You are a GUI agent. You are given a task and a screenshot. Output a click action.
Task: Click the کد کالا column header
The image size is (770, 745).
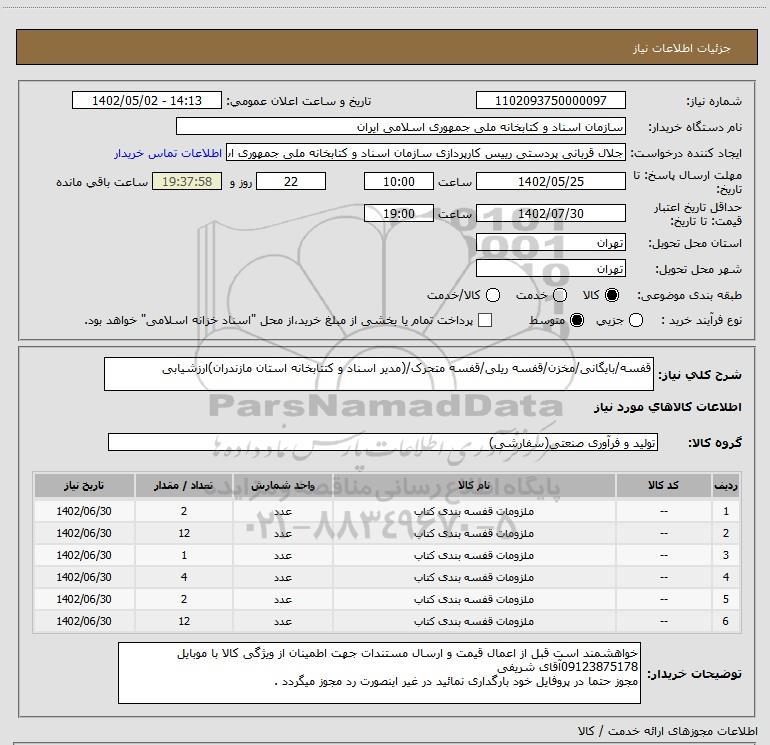tap(663, 485)
